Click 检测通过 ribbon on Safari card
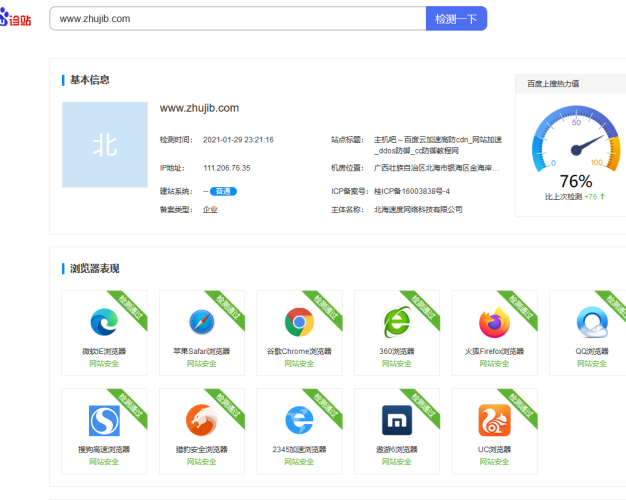The height and width of the screenshot is (500, 626). [x=227, y=308]
